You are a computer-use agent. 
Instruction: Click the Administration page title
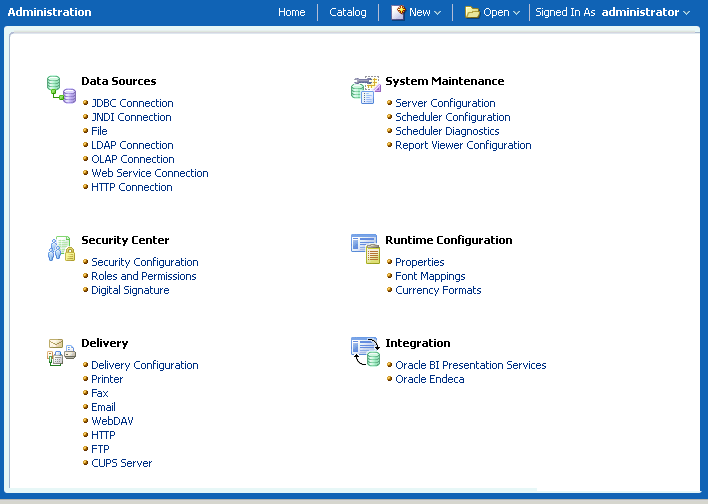point(50,12)
